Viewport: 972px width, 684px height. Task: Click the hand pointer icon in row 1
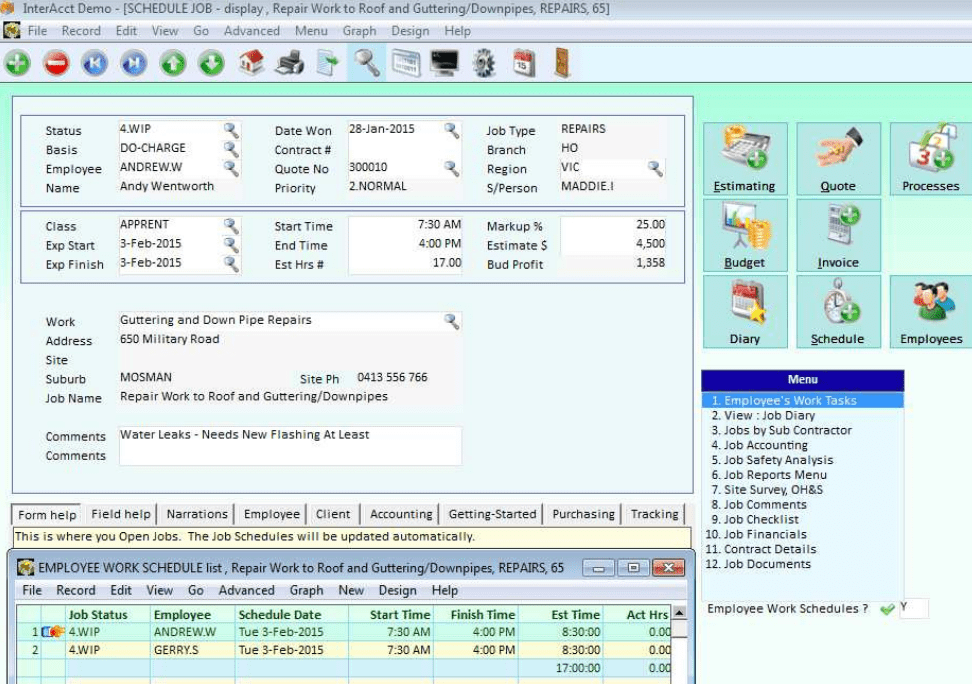tap(53, 632)
